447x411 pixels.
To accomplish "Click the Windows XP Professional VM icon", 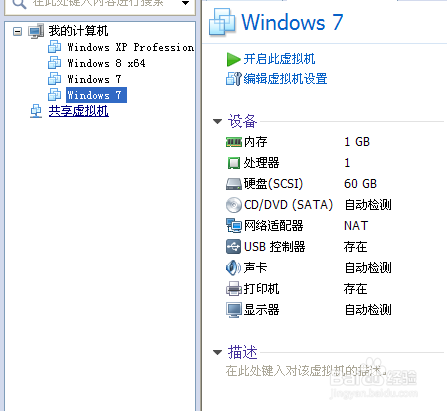I will coord(54,47).
